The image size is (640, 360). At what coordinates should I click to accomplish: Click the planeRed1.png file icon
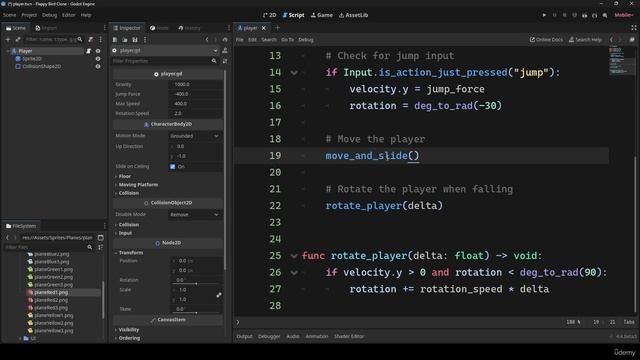30,292
